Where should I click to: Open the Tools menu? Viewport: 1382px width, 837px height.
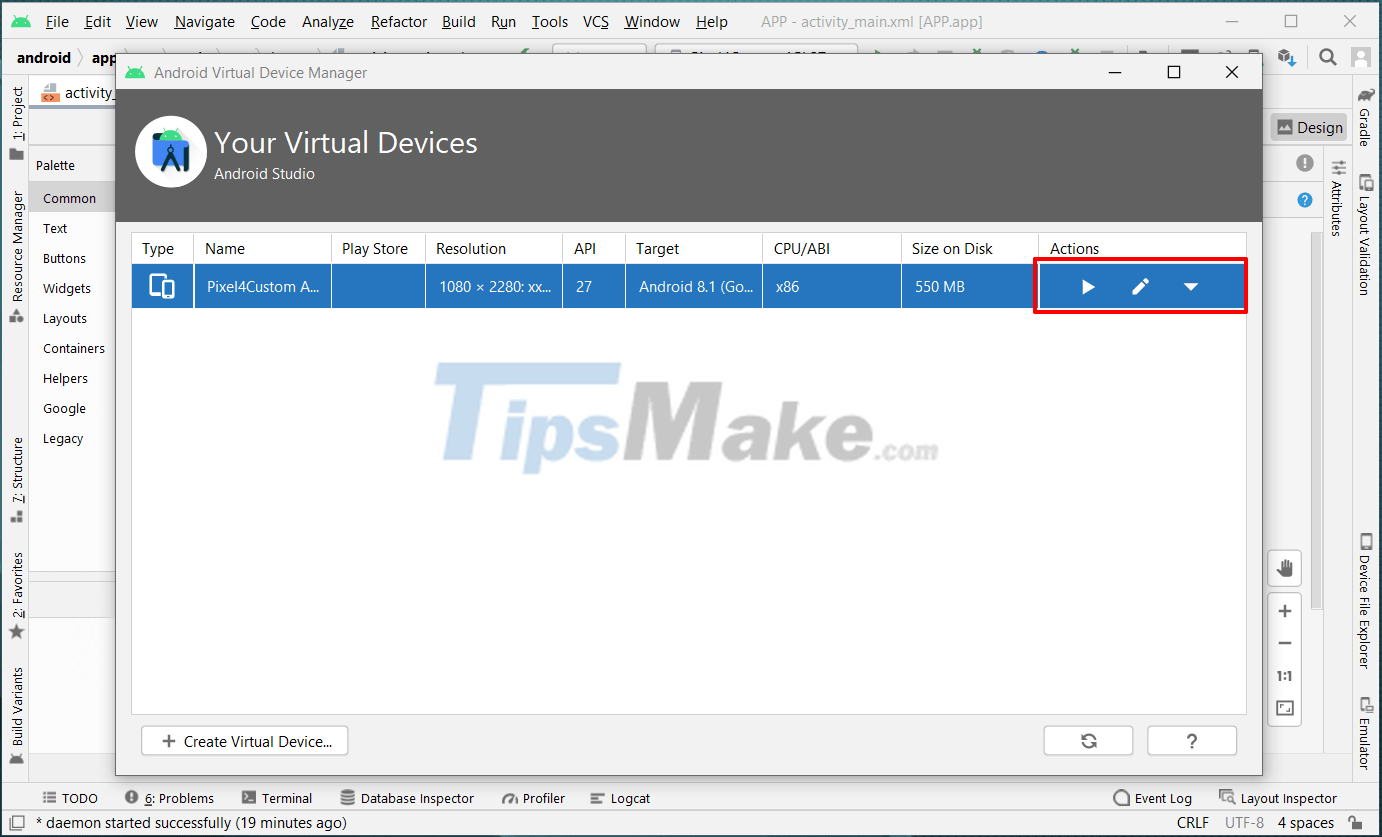548,21
